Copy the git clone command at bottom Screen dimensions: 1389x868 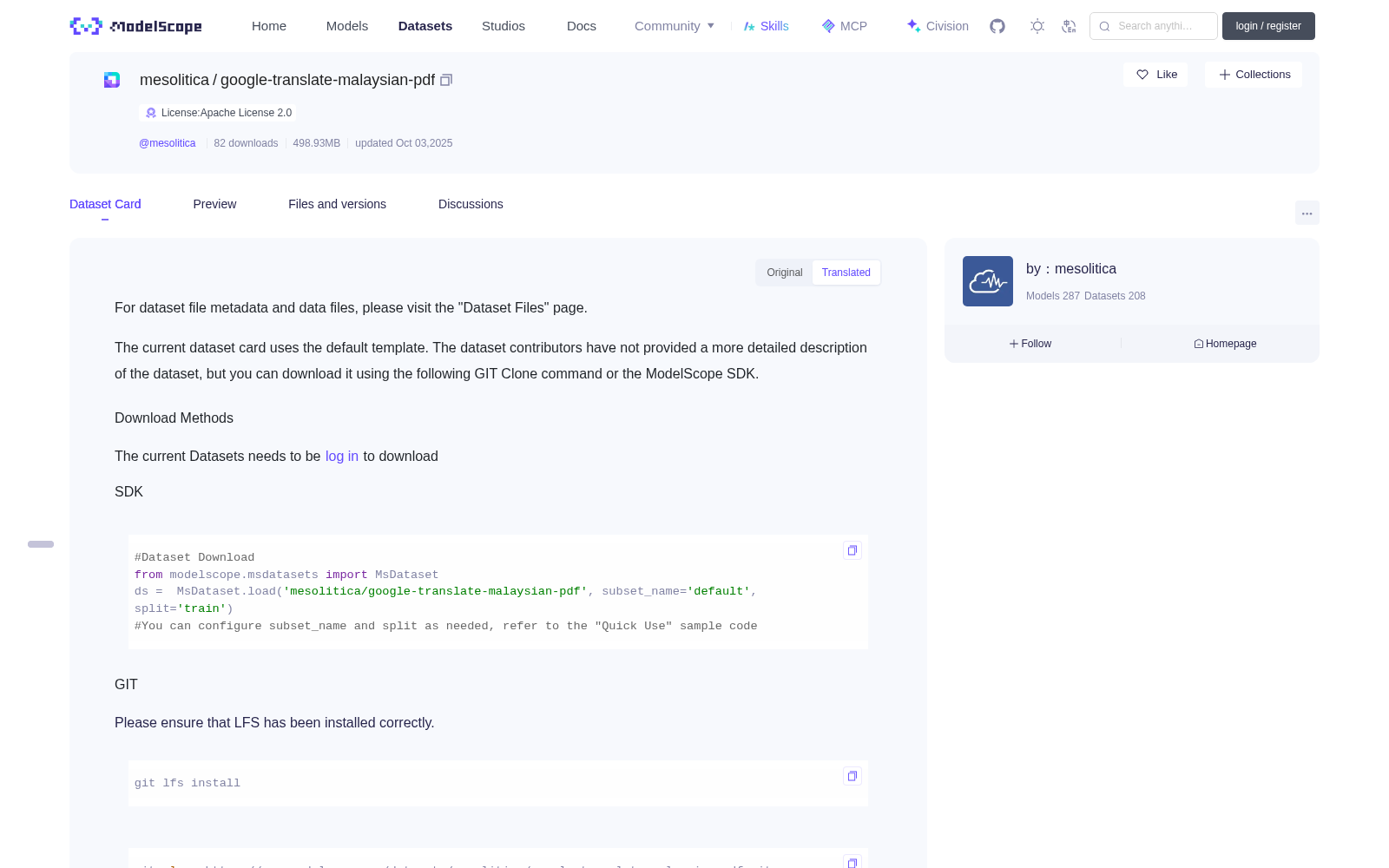pyautogui.click(x=852, y=862)
